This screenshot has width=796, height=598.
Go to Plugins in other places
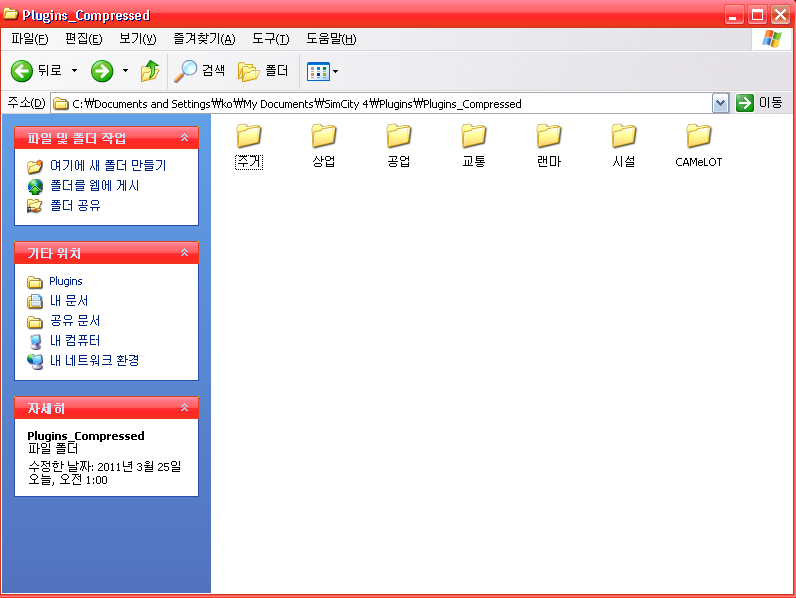[x=65, y=281]
